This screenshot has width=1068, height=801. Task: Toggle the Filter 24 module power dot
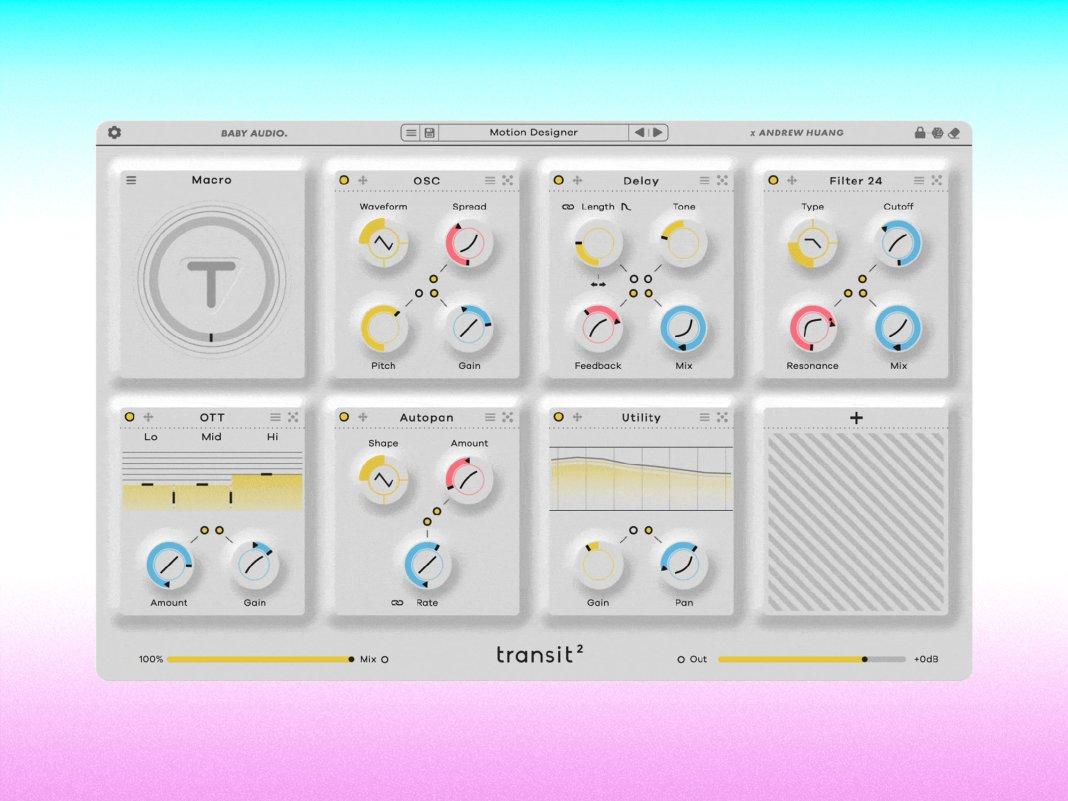pos(773,180)
